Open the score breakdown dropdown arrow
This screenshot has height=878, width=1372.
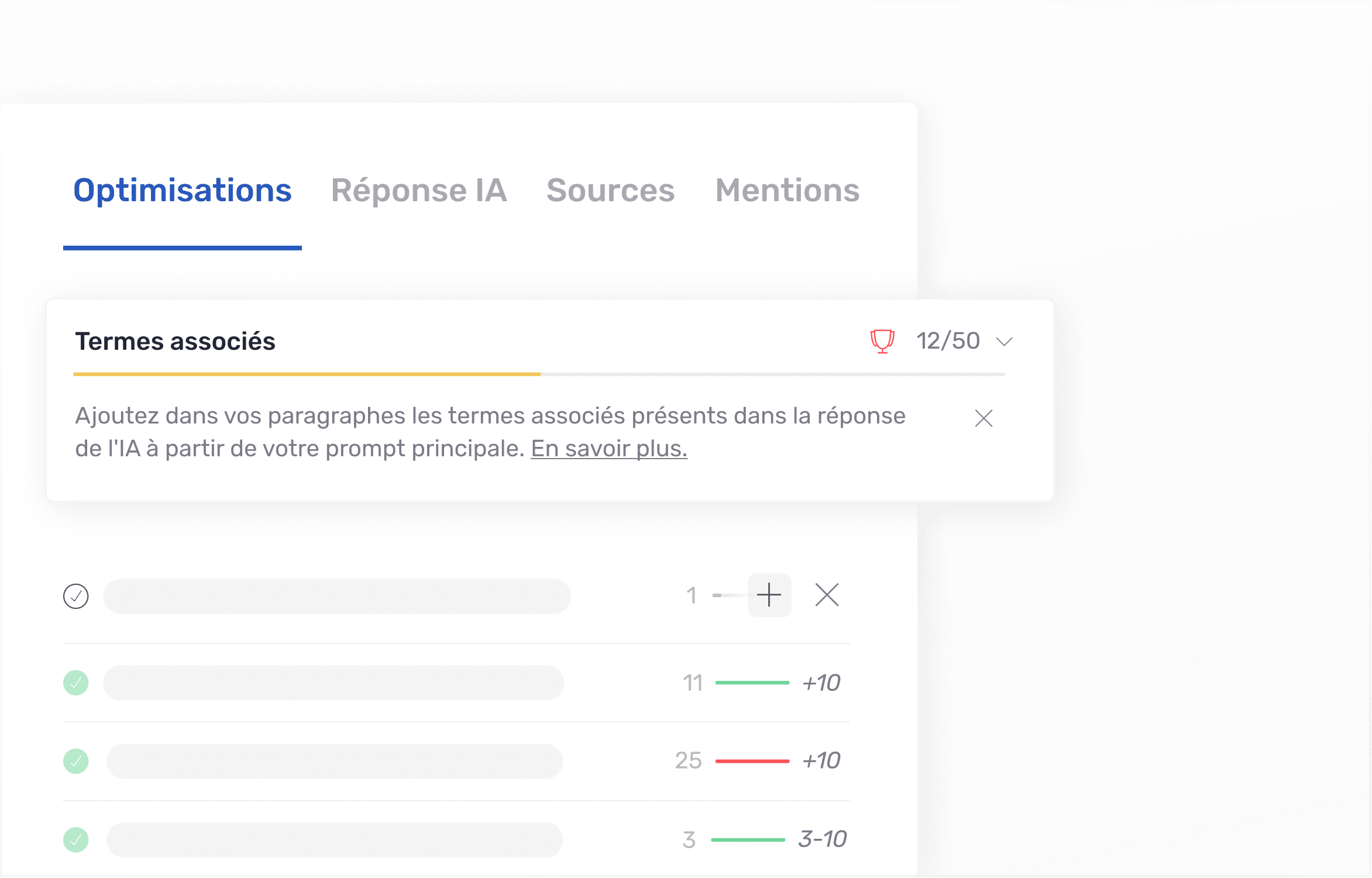click(1005, 340)
